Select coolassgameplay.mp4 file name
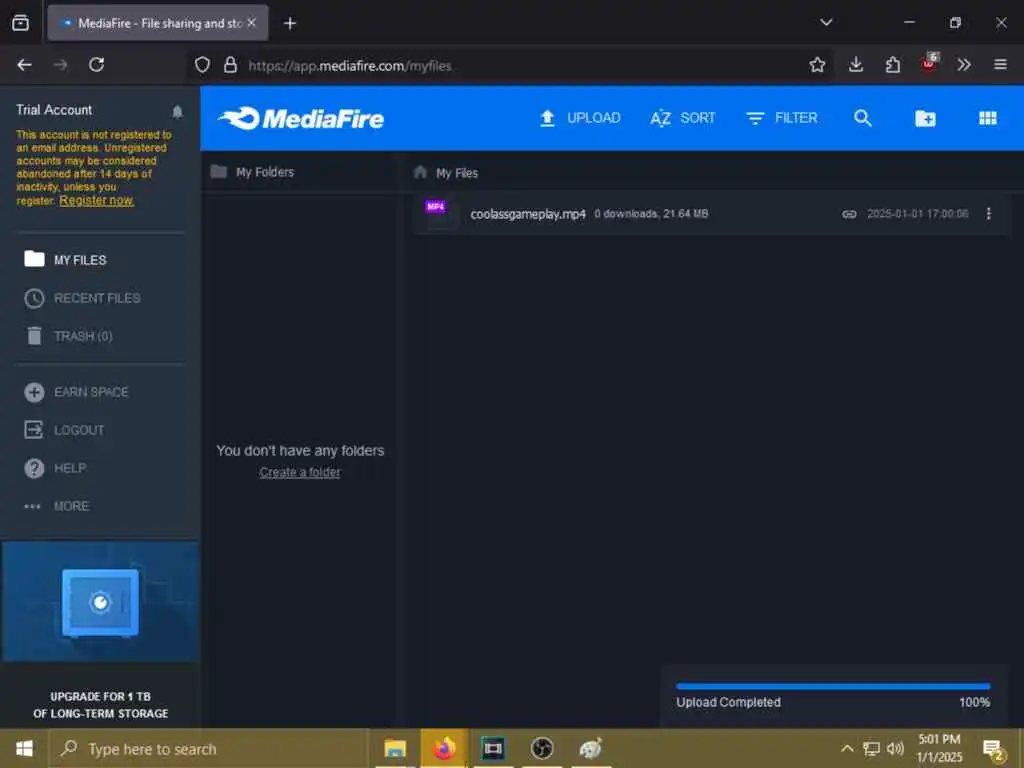Viewport: 1024px width, 768px height. [528, 214]
